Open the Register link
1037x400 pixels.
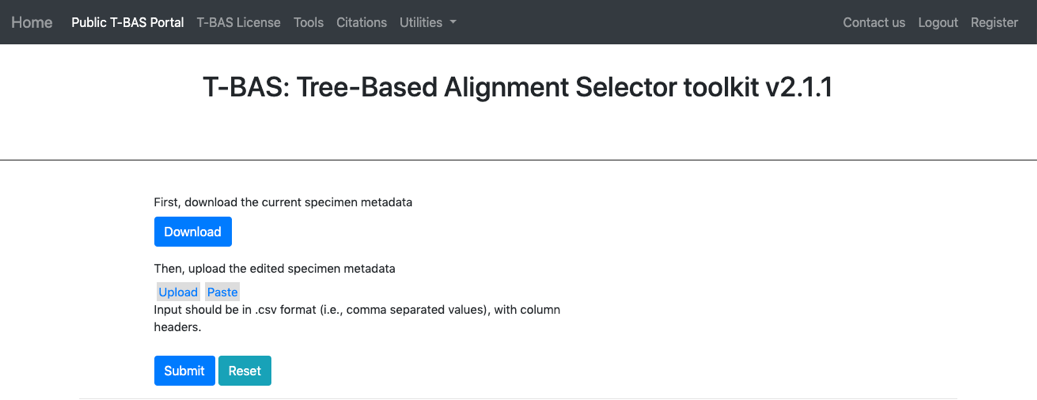994,22
